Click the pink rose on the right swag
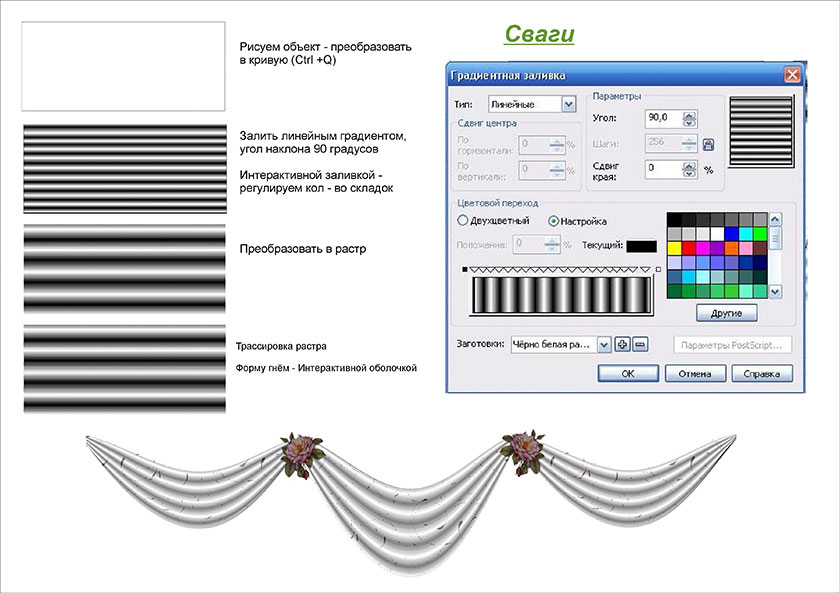The image size is (840, 593). (521, 449)
